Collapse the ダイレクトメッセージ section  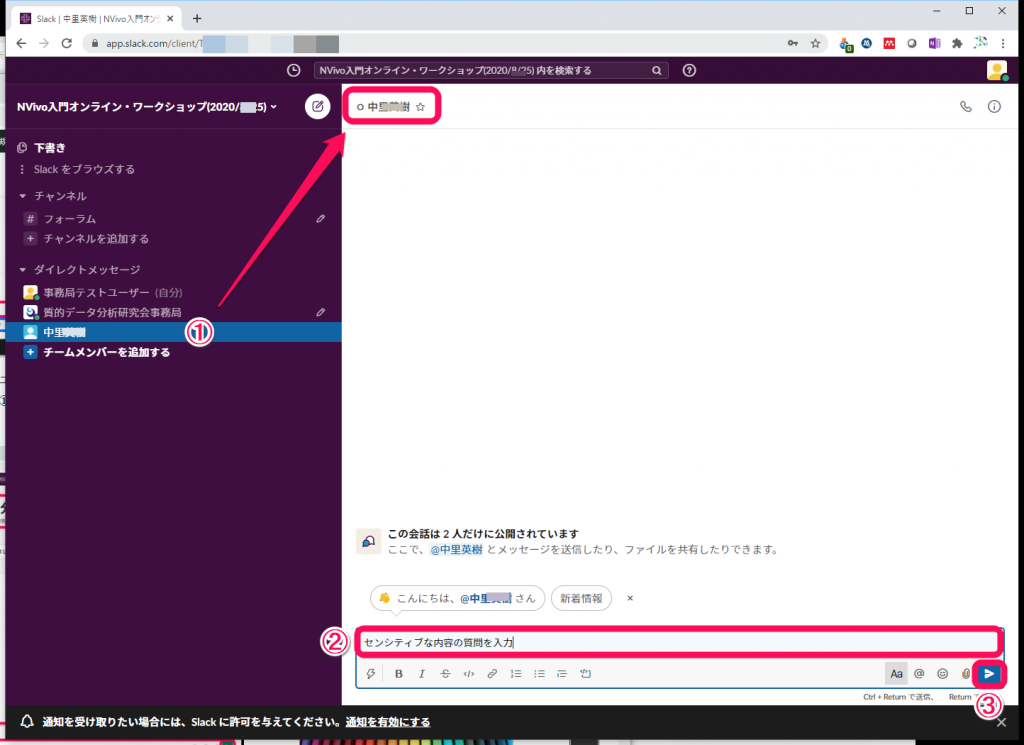(x=23, y=270)
